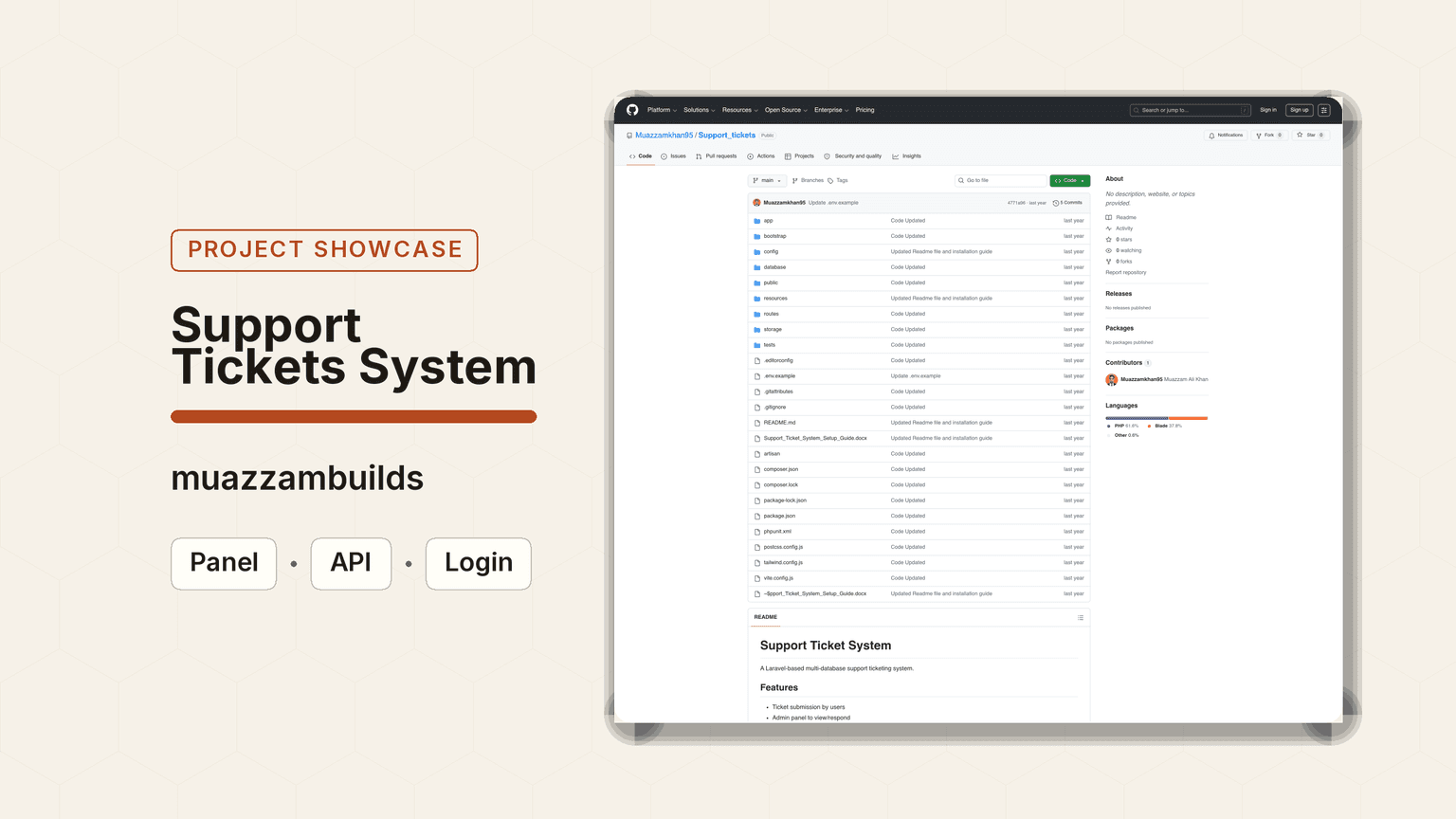
Task: Click the file icon beside .editorconfig
Action: 757,360
